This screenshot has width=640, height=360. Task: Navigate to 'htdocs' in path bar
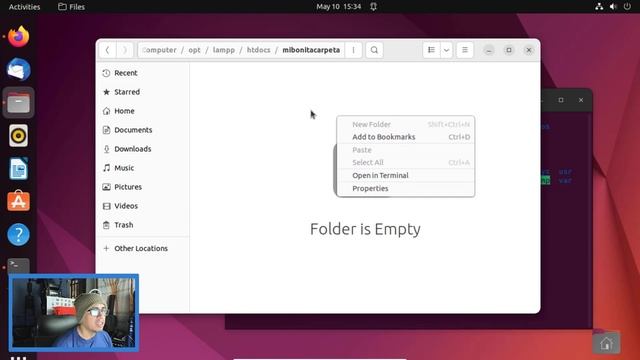coord(258,50)
